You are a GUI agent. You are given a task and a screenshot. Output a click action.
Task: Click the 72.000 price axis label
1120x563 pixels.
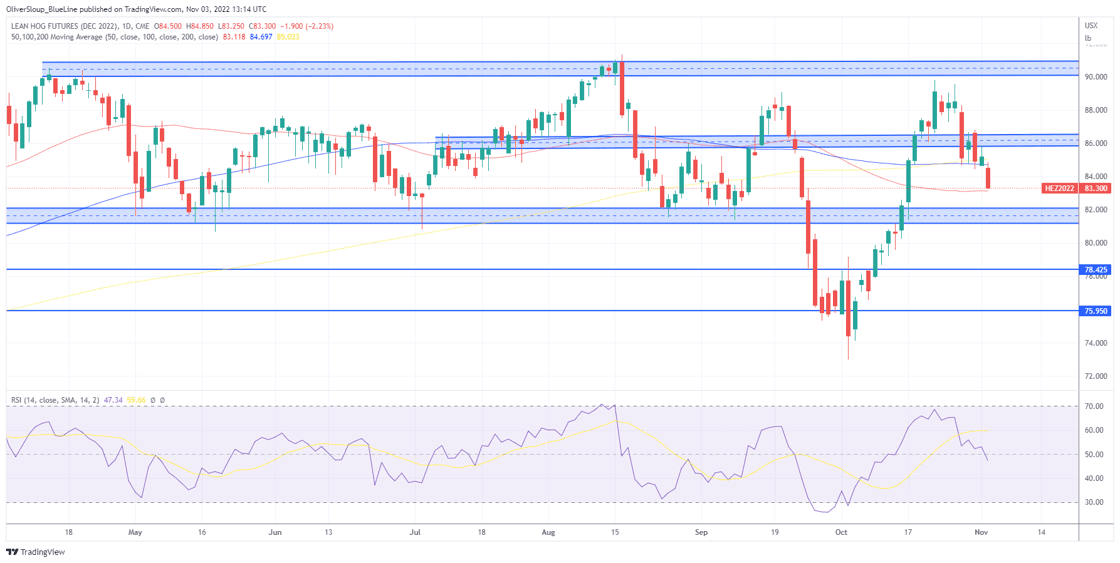[1096, 377]
